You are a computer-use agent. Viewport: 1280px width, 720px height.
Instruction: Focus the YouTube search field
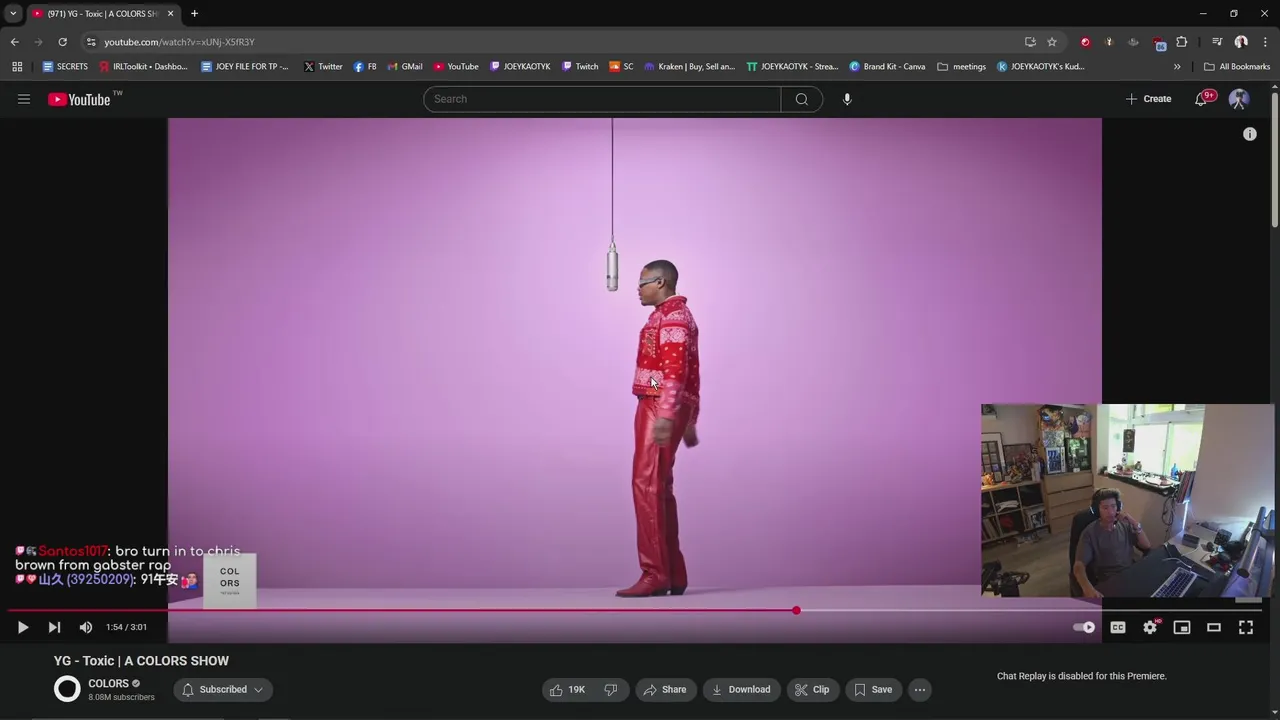[602, 99]
